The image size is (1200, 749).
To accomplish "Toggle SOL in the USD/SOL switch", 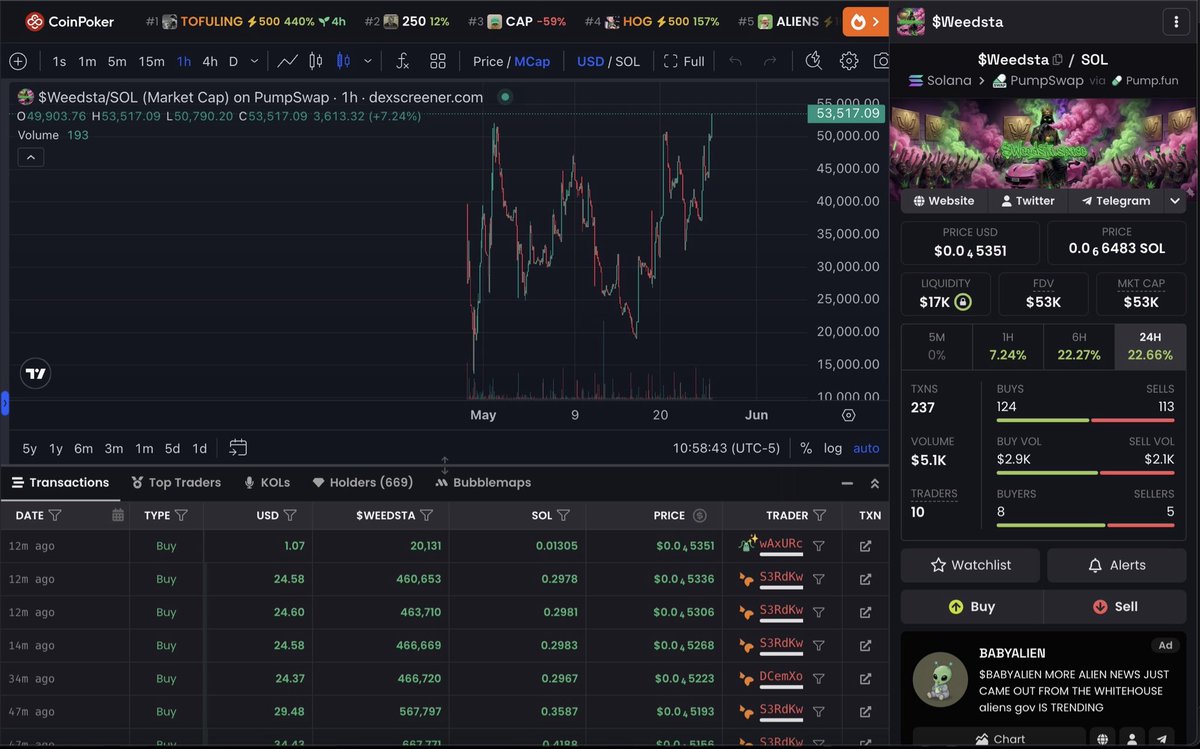I will click(628, 61).
